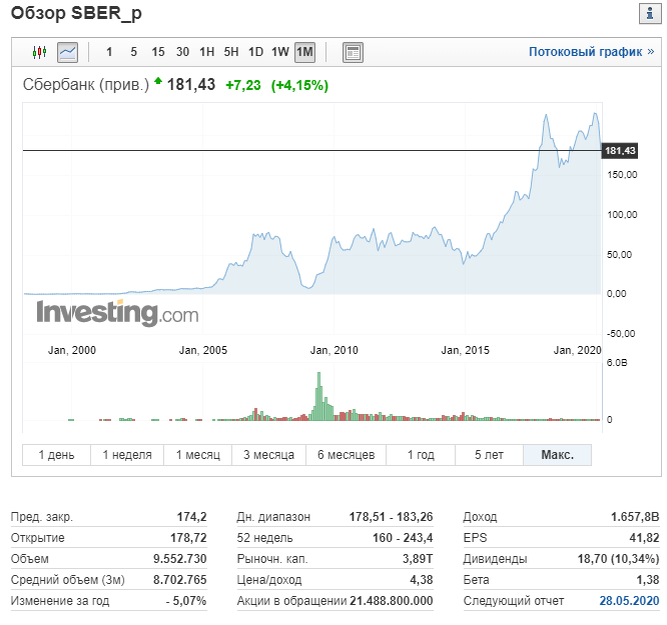Viewport: 667px width, 625px height.
Task: Select the 1 год range tab
Action: tap(421, 455)
